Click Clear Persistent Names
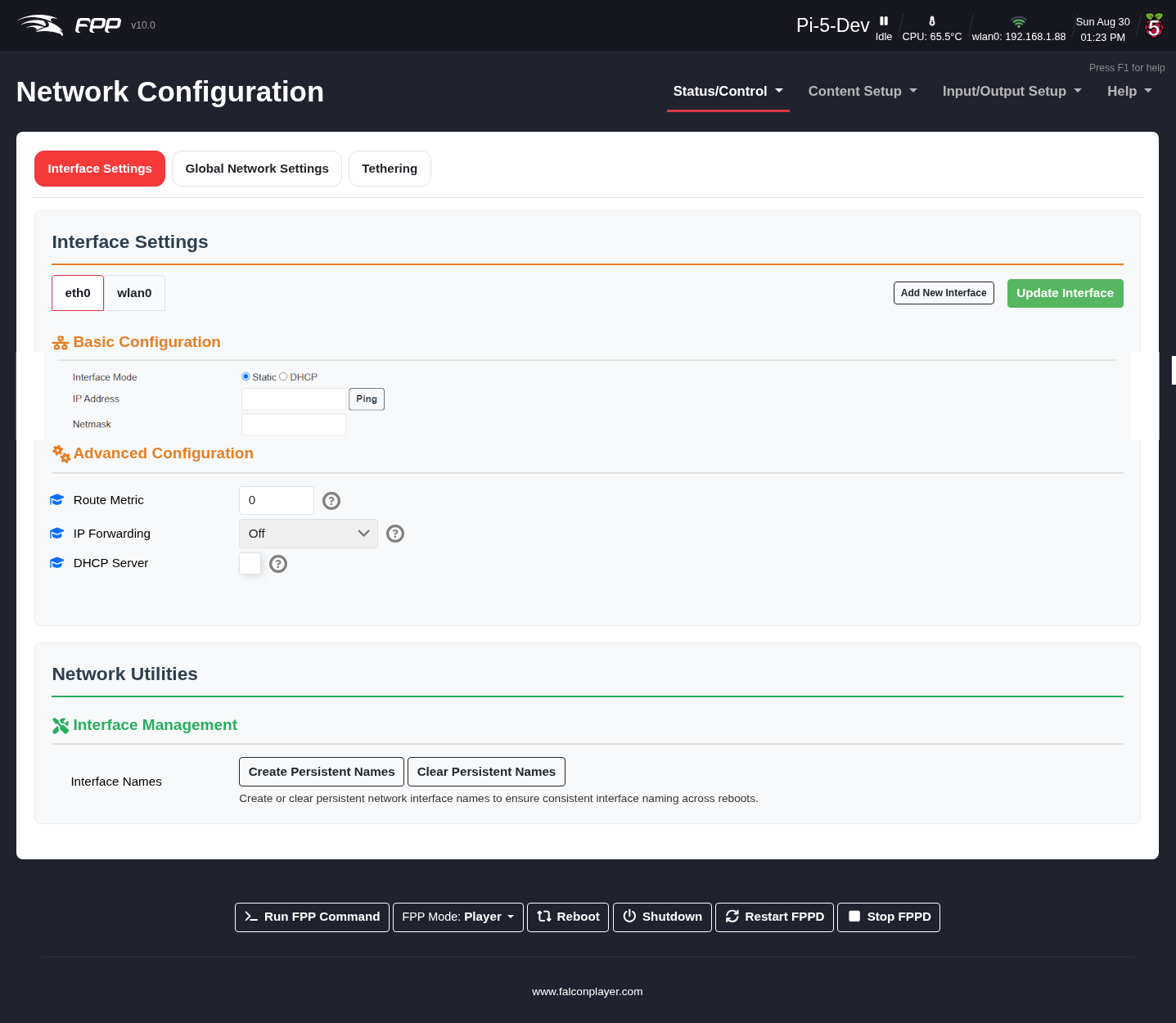Screen dimensions: 1176x1023 [486, 772]
